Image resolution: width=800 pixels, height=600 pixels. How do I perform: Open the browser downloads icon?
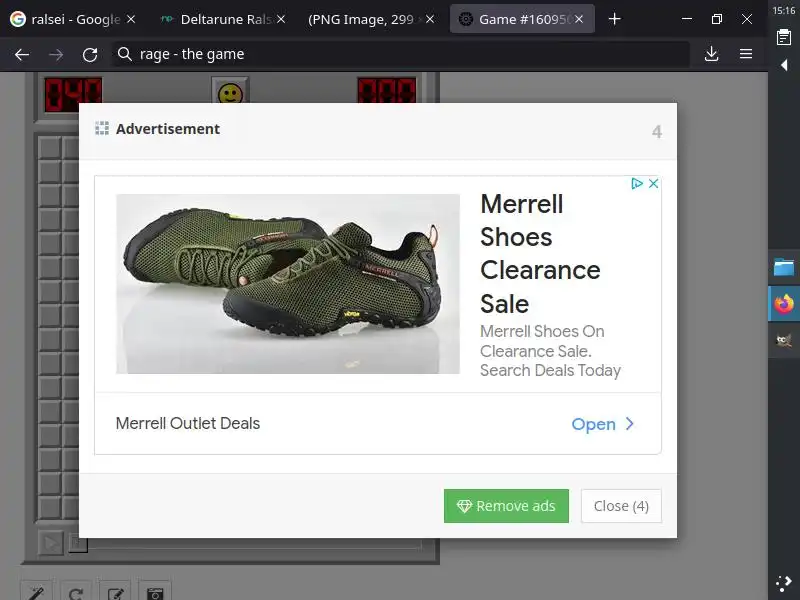click(x=712, y=54)
